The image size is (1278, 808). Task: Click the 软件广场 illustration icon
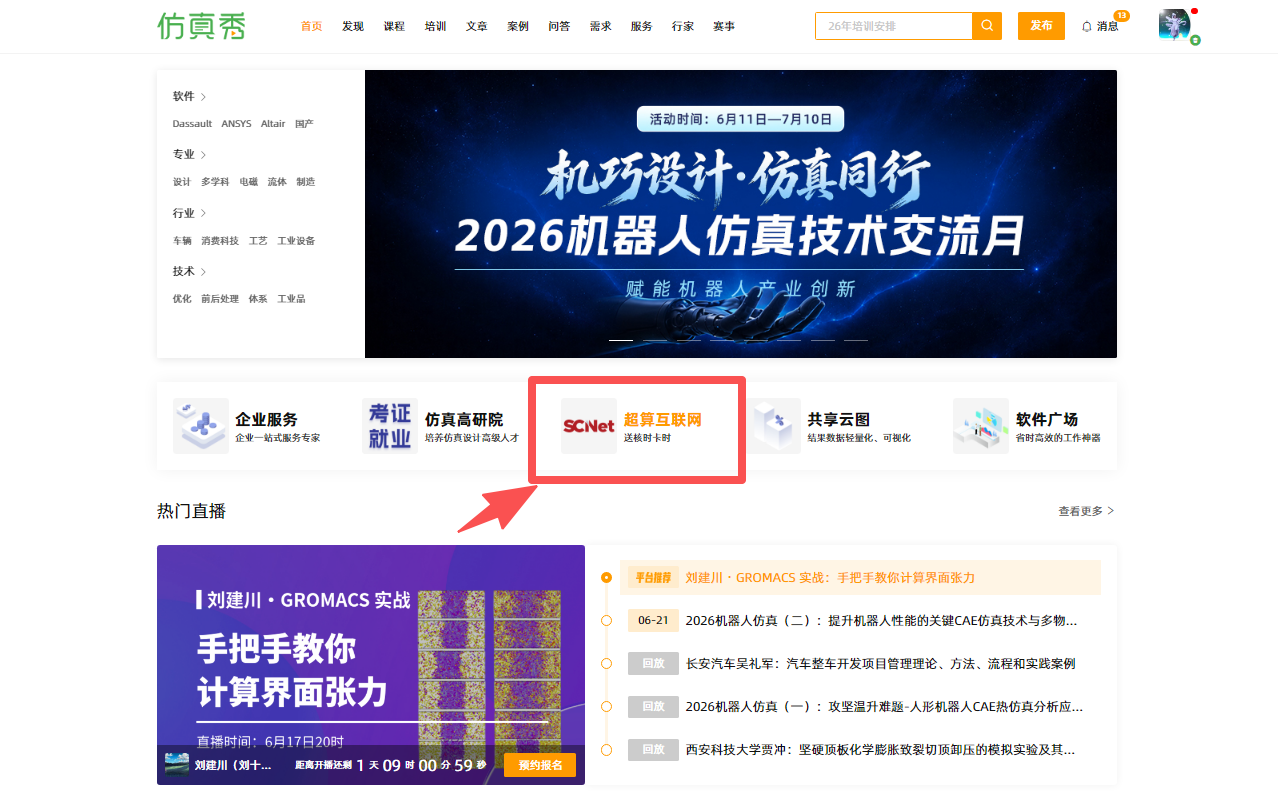point(981,426)
